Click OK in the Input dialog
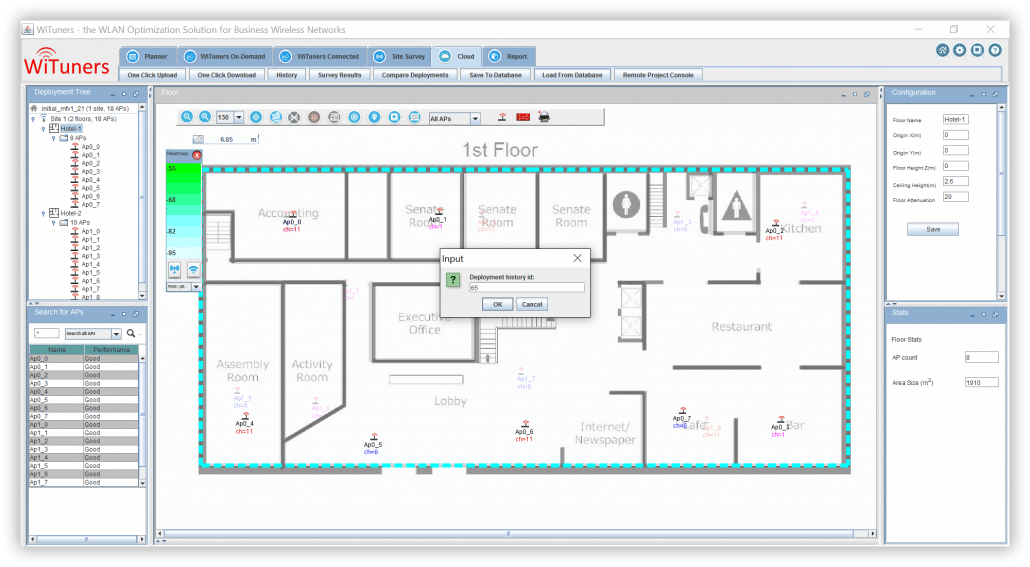1030x567 pixels. (x=497, y=304)
